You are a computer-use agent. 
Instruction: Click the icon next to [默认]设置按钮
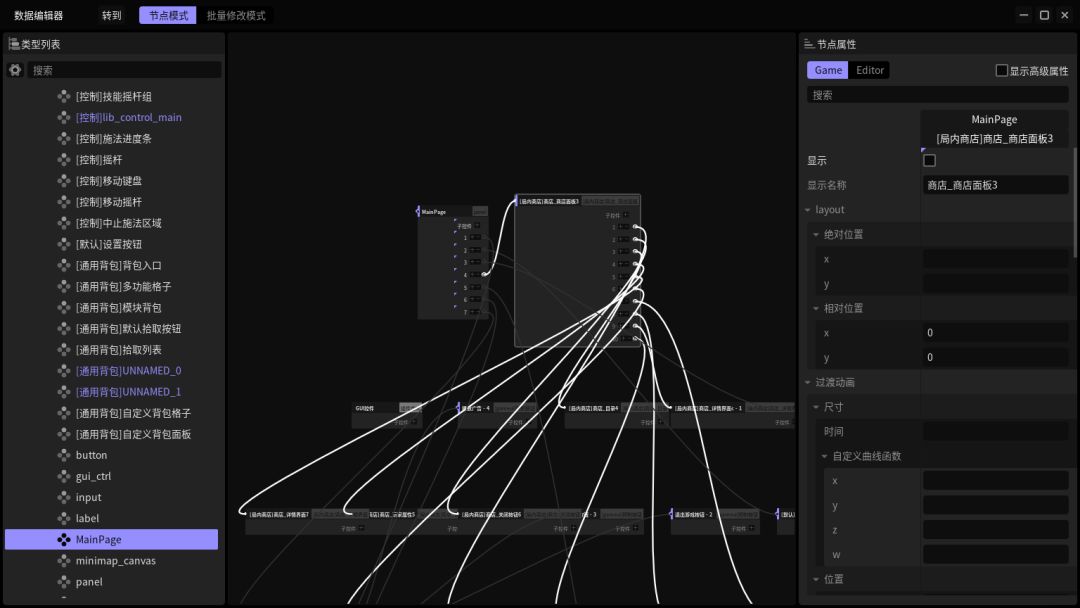pos(64,244)
